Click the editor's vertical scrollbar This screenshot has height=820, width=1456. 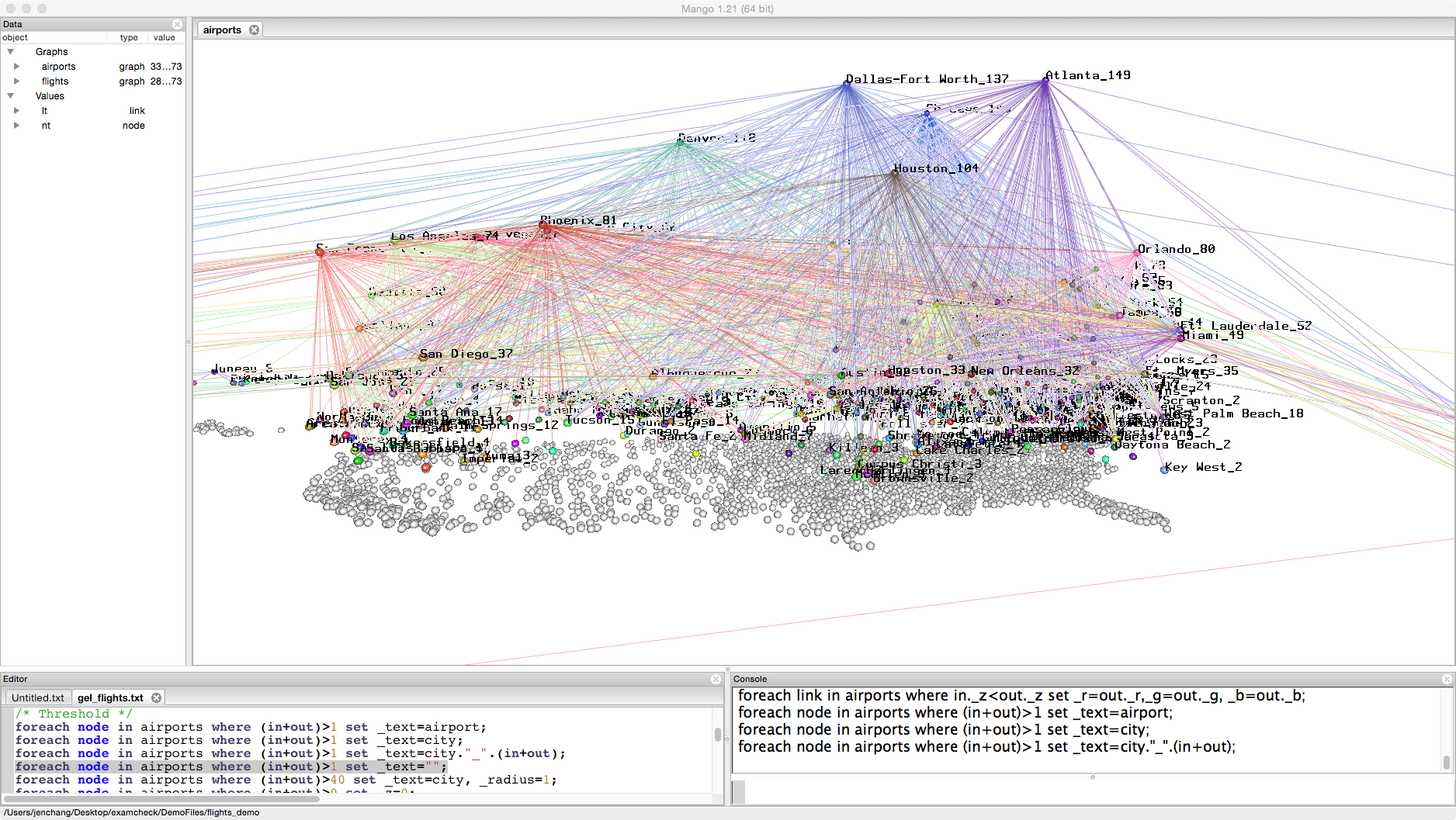click(718, 734)
